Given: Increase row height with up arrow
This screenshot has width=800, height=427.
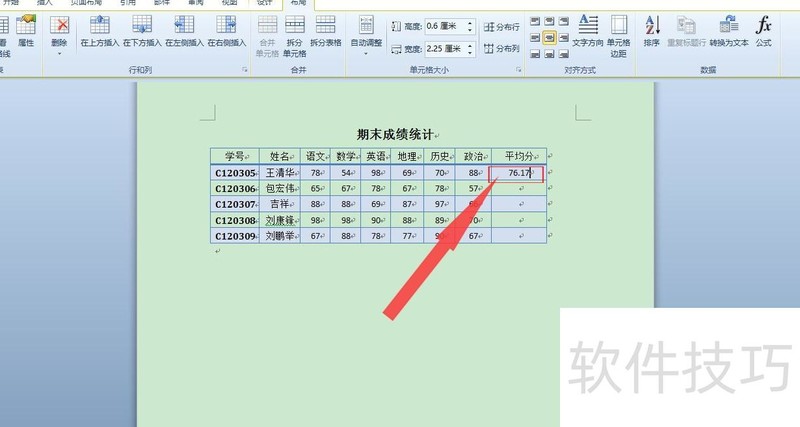Looking at the screenshot, I should 470,23.
